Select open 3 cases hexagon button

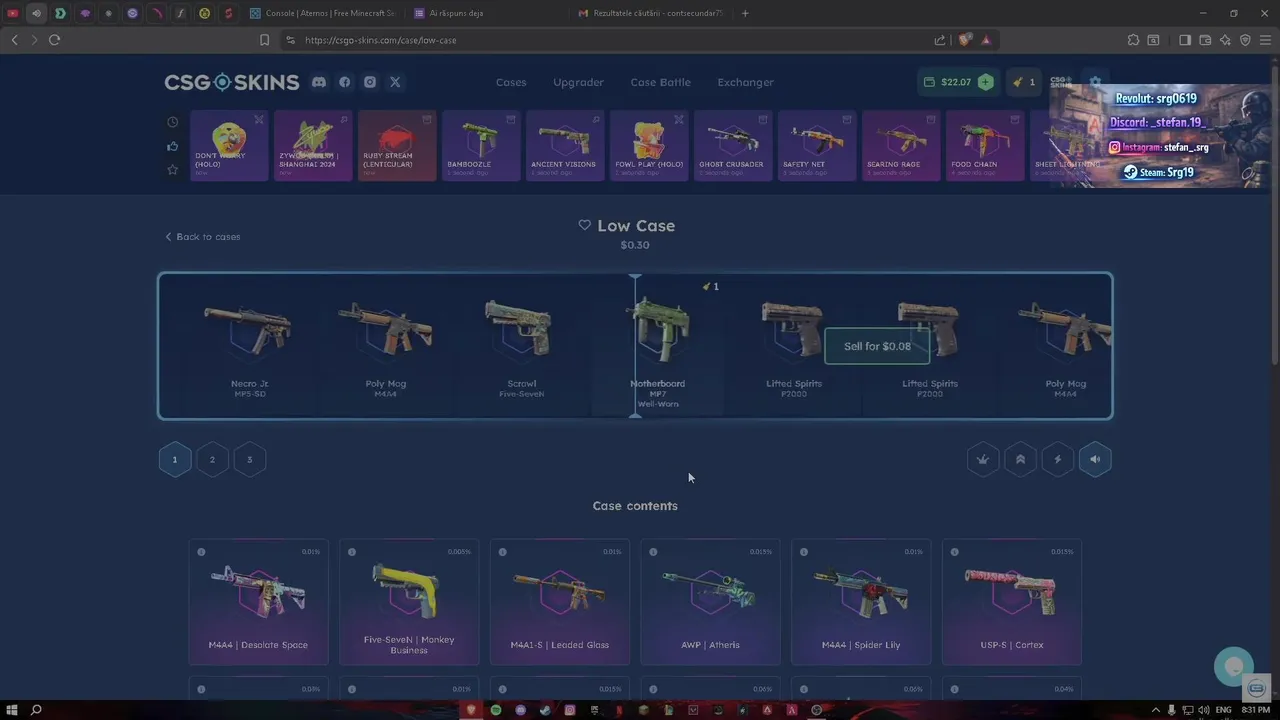[x=249, y=459]
